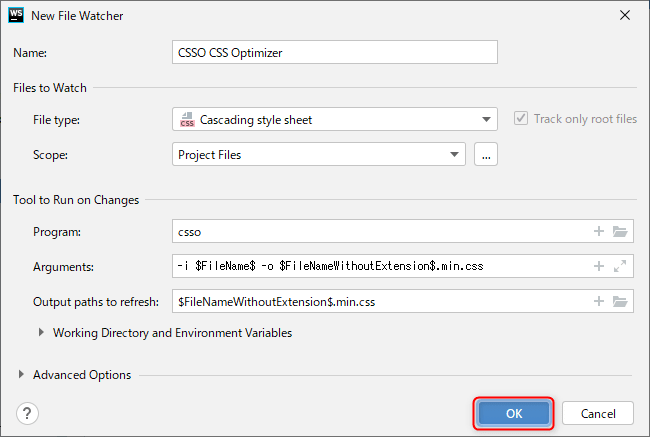
Task: Close the New File Watcher dialog
Action: tap(625, 15)
